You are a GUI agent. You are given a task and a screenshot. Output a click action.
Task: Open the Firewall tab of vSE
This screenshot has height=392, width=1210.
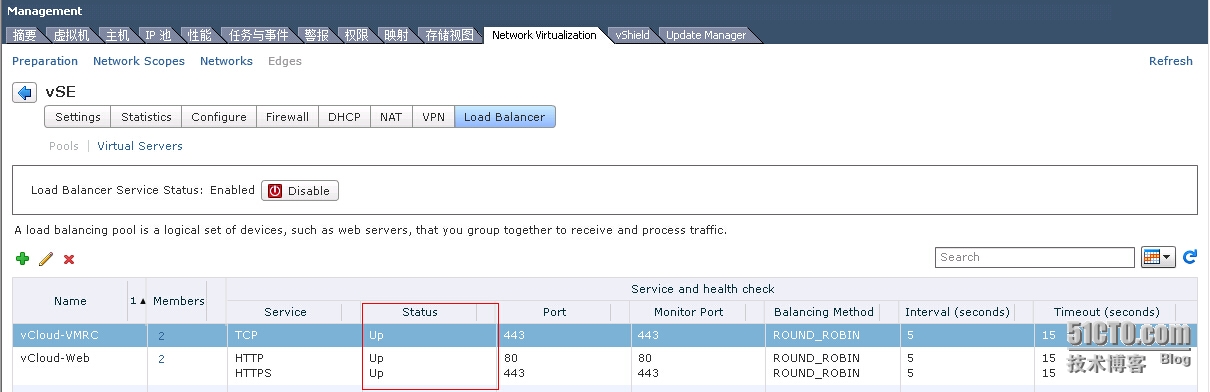[x=287, y=117]
